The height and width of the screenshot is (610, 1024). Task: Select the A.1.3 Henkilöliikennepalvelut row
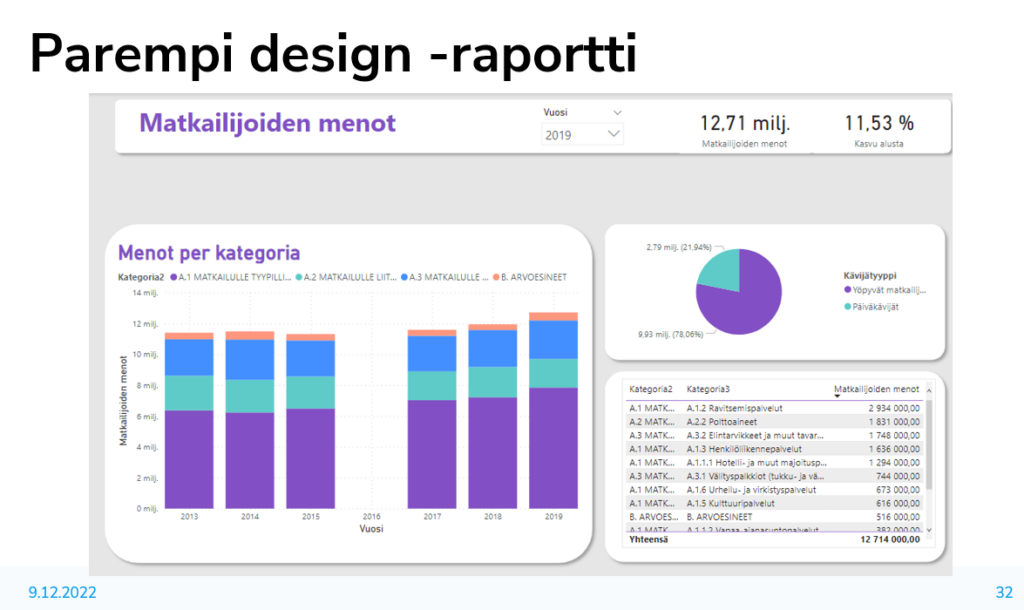click(774, 449)
